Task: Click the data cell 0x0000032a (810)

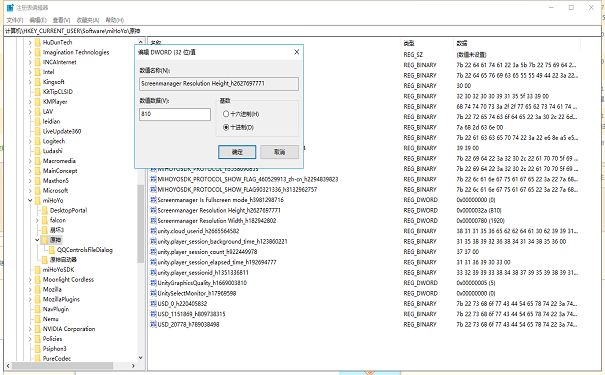Action: tap(479, 210)
